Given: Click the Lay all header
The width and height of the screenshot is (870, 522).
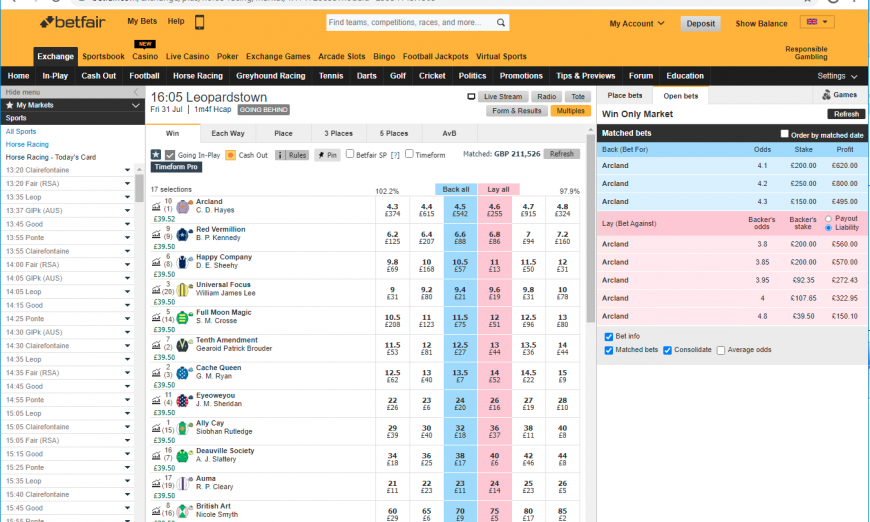Looking at the screenshot, I should pyautogui.click(x=498, y=189).
